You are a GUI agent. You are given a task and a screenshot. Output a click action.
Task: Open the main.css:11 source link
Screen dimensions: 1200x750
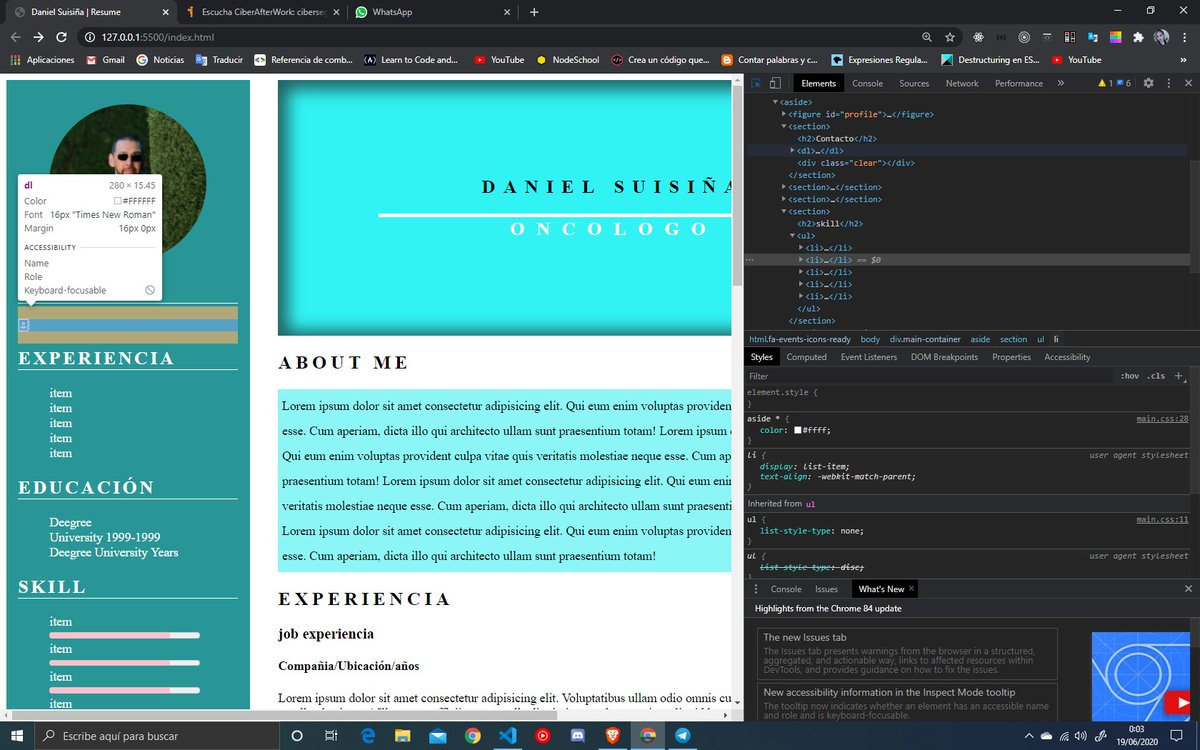[1162, 519]
